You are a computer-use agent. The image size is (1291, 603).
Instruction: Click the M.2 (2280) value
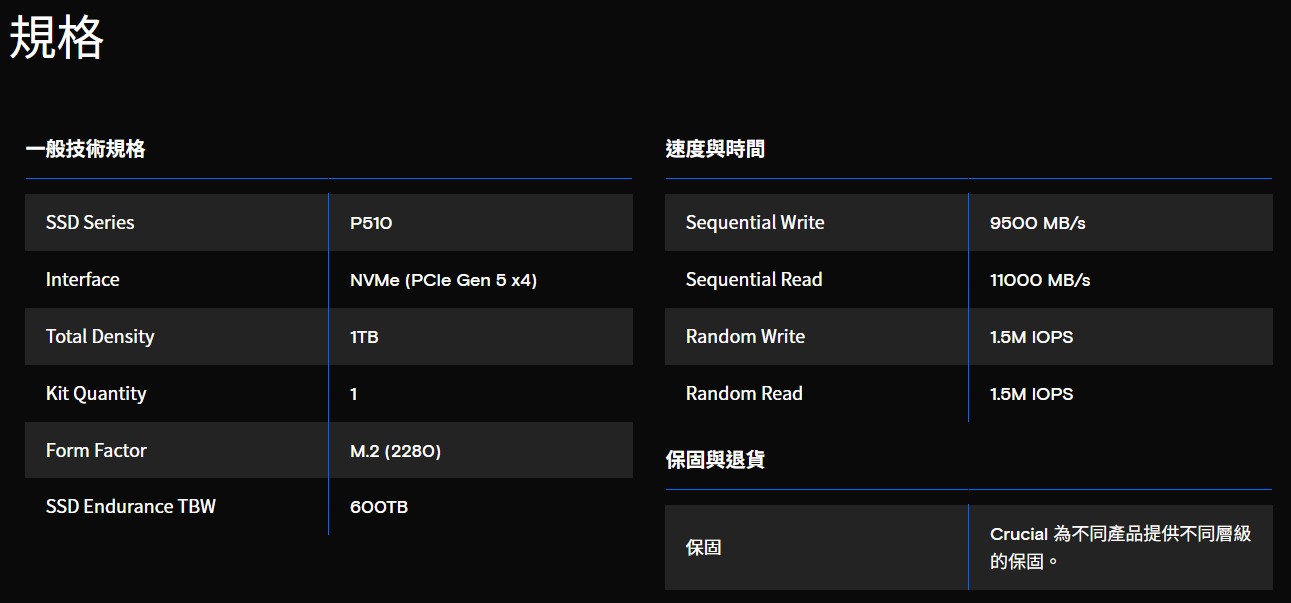click(396, 451)
